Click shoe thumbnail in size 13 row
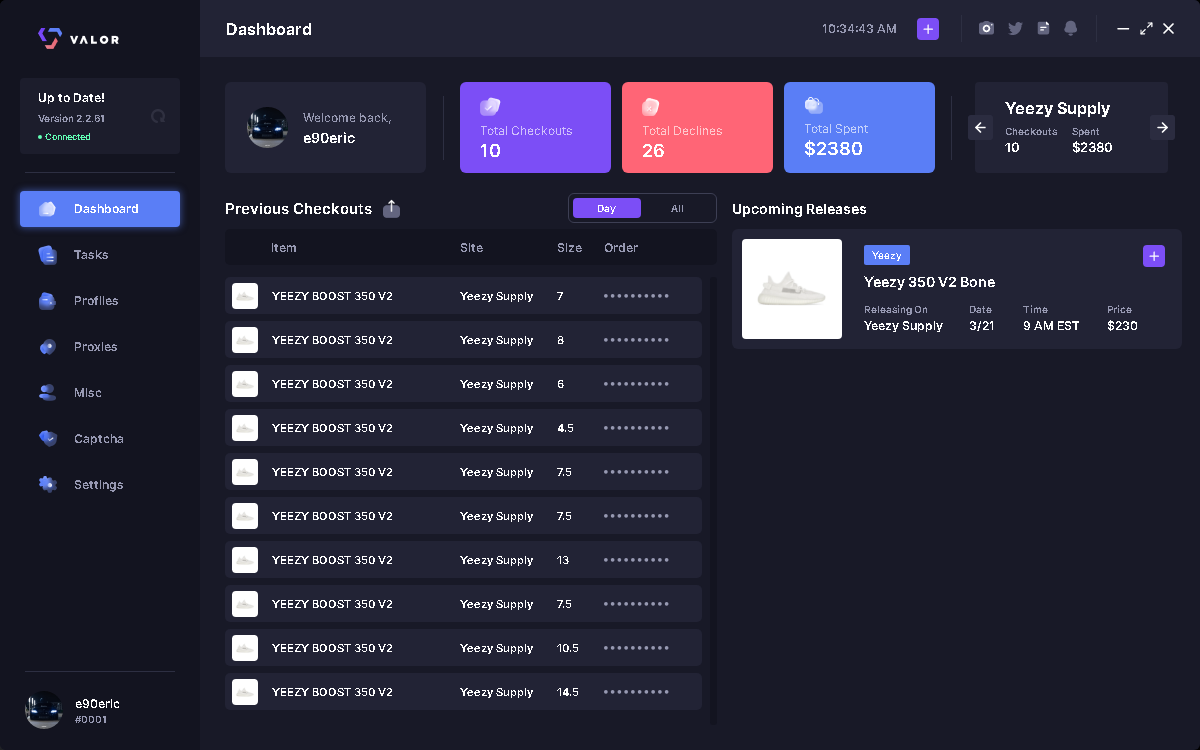 pos(245,560)
